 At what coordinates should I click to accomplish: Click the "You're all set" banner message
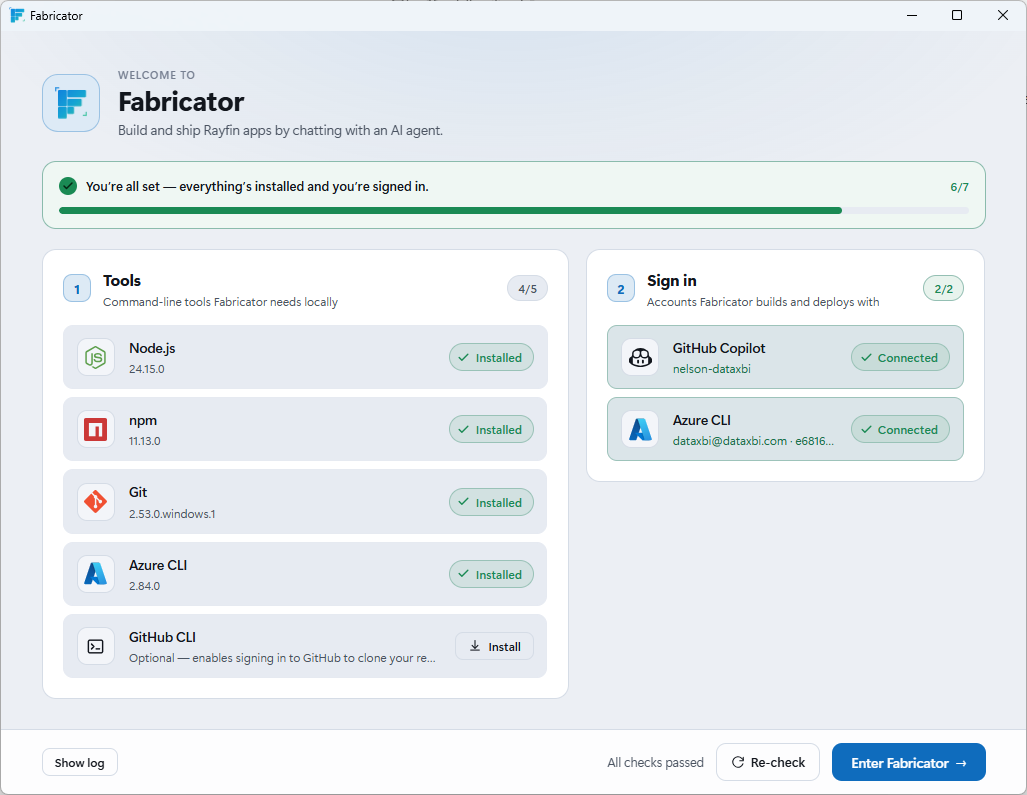point(257,186)
